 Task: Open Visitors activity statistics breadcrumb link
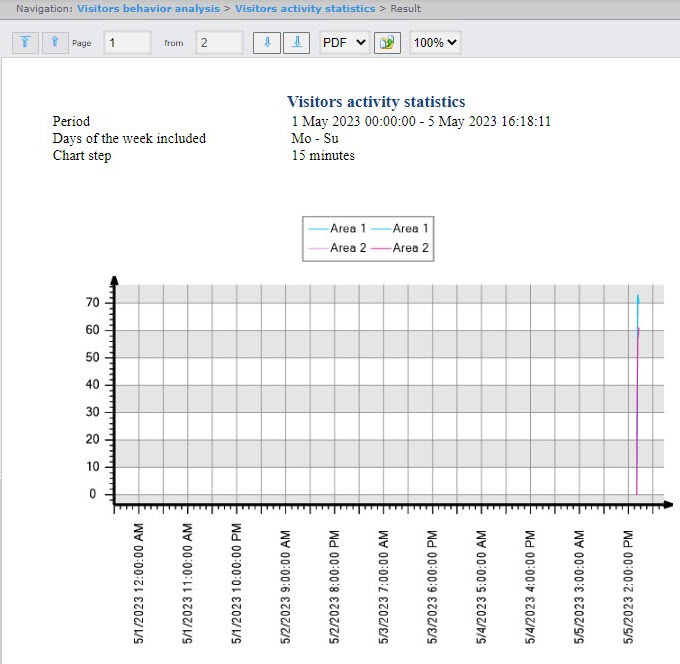(x=305, y=8)
